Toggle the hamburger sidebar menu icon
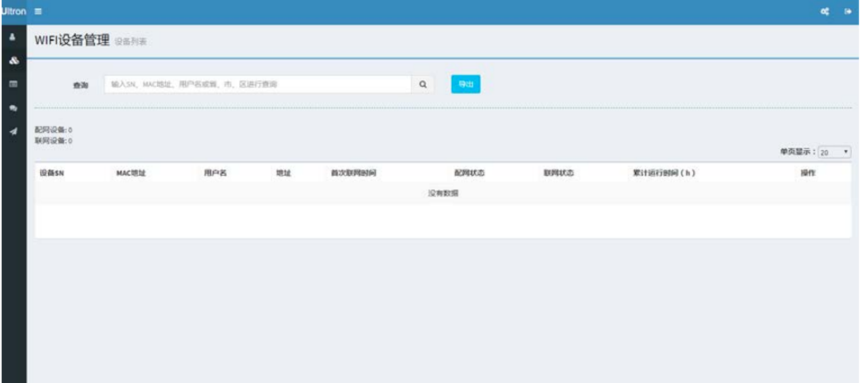 coord(38,12)
